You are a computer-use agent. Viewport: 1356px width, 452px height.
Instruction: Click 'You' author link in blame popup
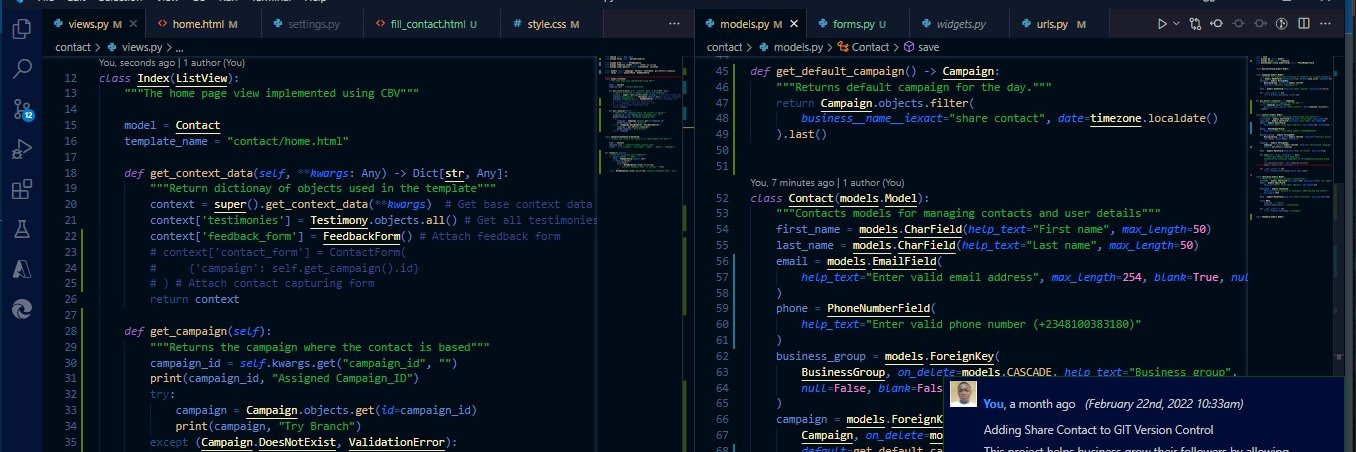point(993,404)
